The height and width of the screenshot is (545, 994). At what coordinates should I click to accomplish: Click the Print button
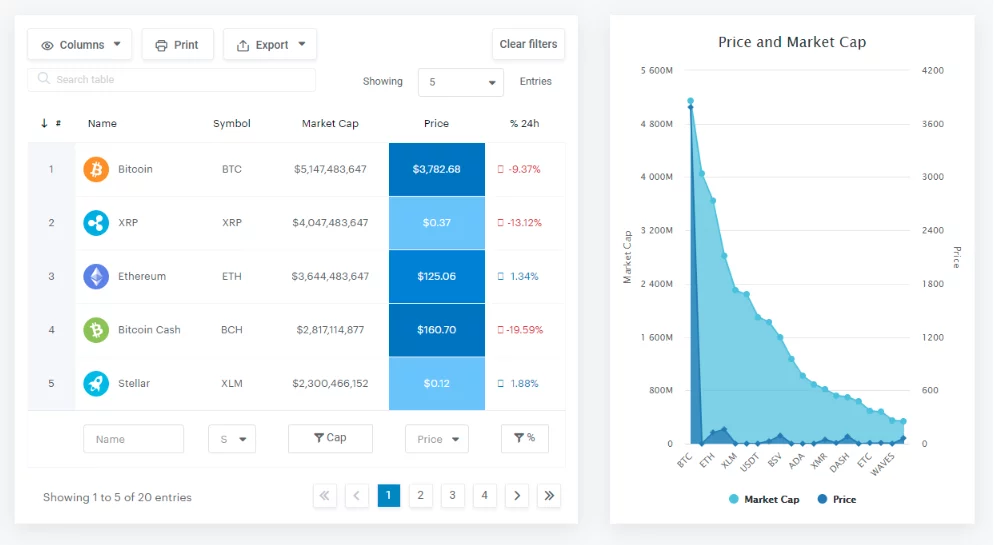pos(177,45)
